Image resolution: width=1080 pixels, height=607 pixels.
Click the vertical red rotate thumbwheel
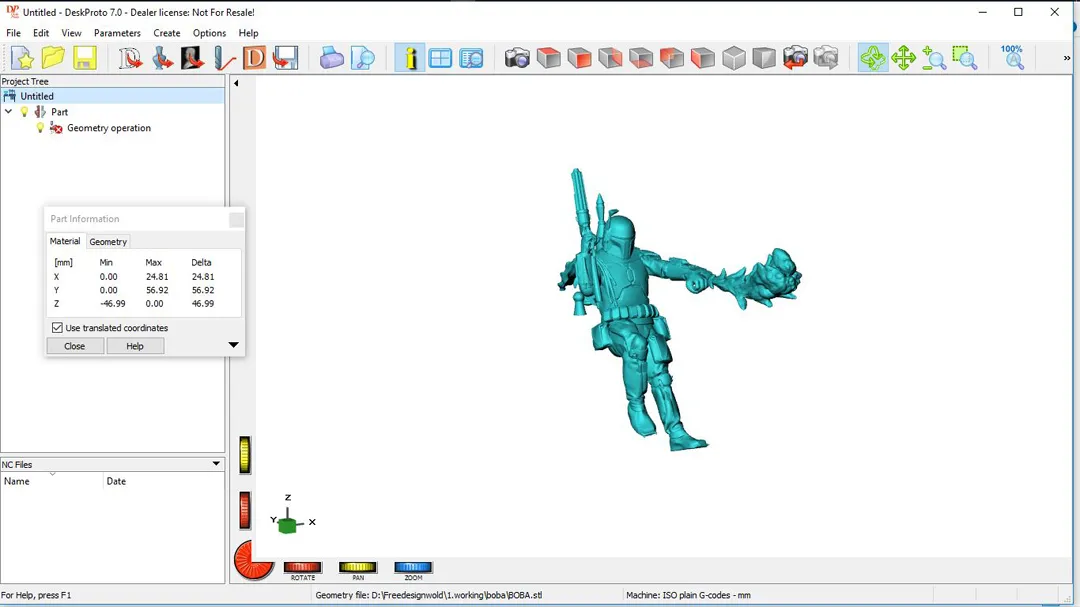click(245, 511)
